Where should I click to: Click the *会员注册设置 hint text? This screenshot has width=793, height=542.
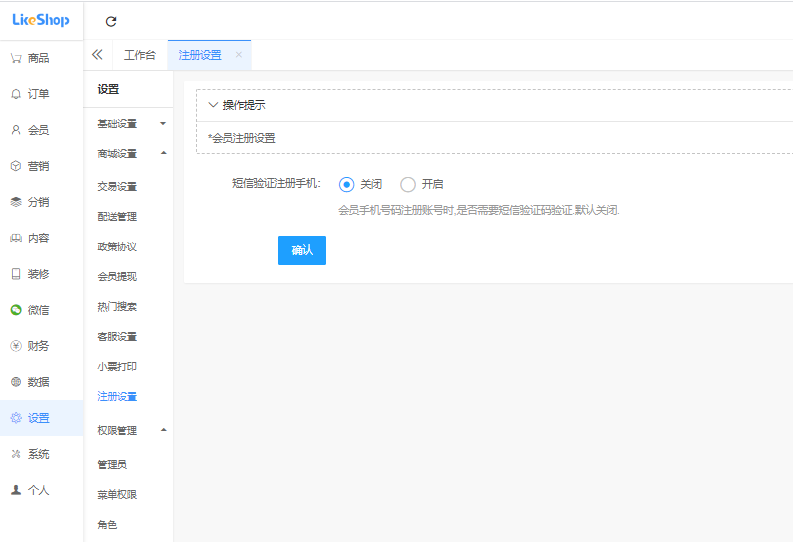(x=242, y=138)
